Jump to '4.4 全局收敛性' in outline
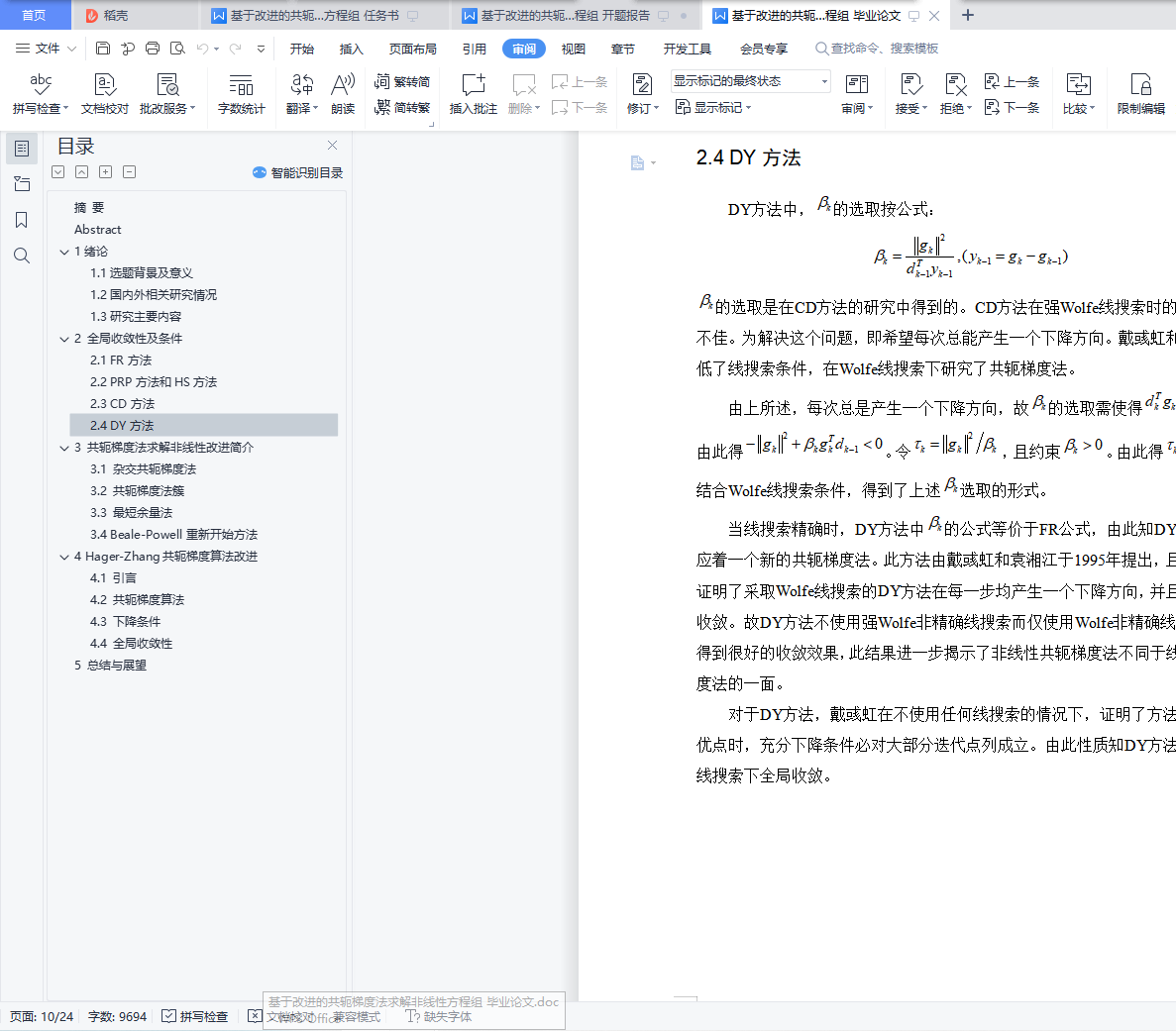The image size is (1176, 1031). click(x=131, y=644)
